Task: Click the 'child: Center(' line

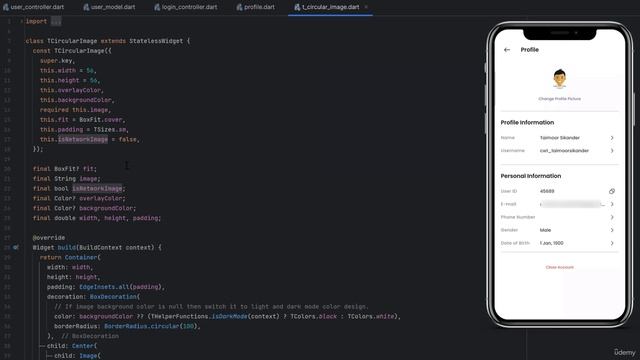Action: pos(72,346)
